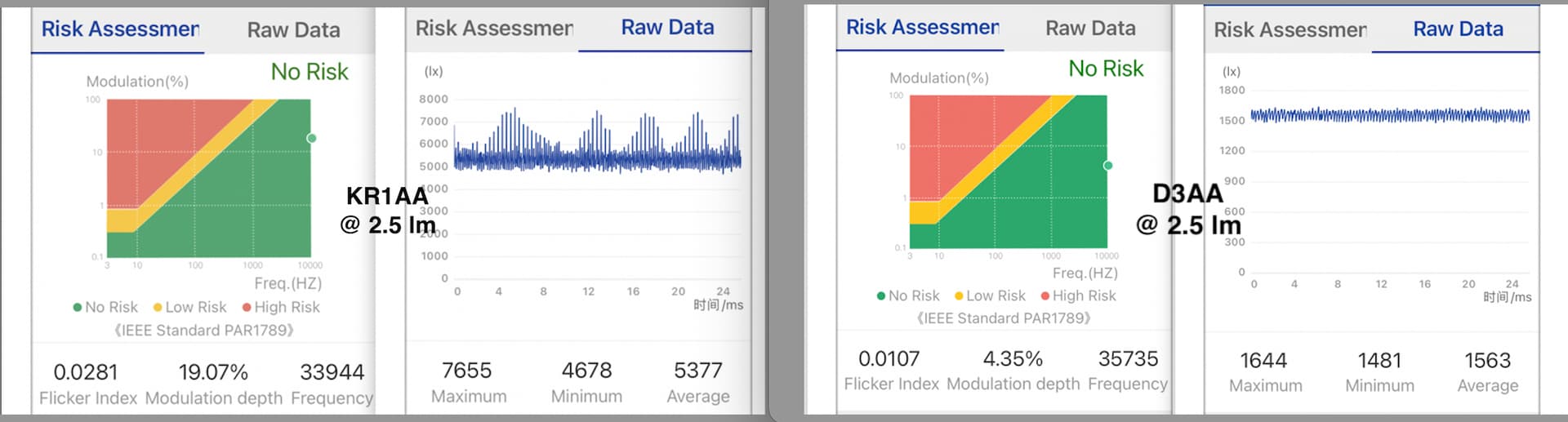Click red High Risk legend dot in D3AA chart

pyautogui.click(x=1045, y=296)
